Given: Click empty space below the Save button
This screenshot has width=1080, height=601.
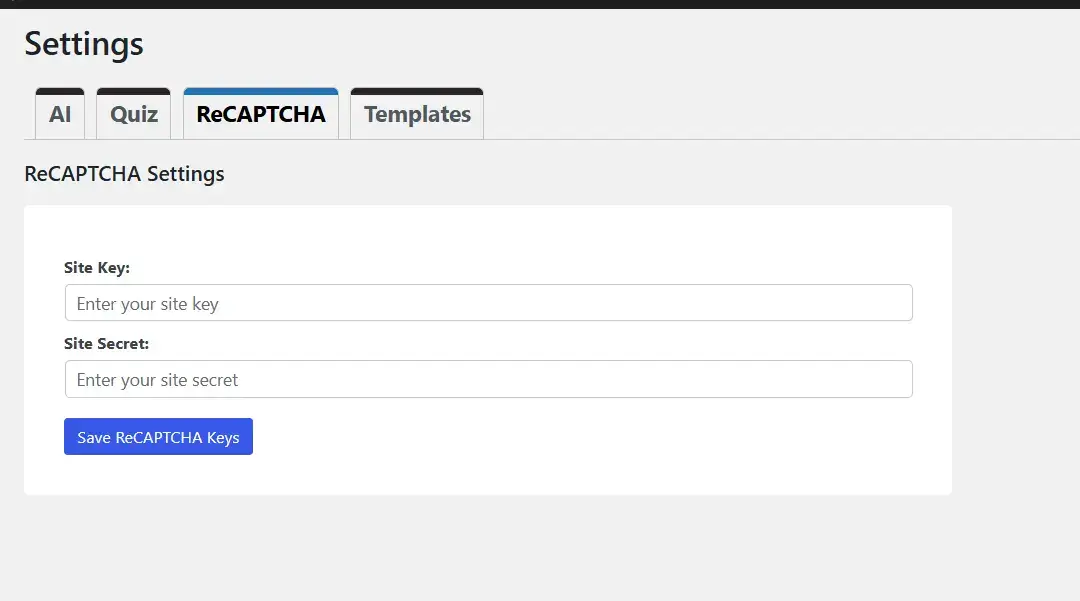Looking at the screenshot, I should [x=158, y=475].
